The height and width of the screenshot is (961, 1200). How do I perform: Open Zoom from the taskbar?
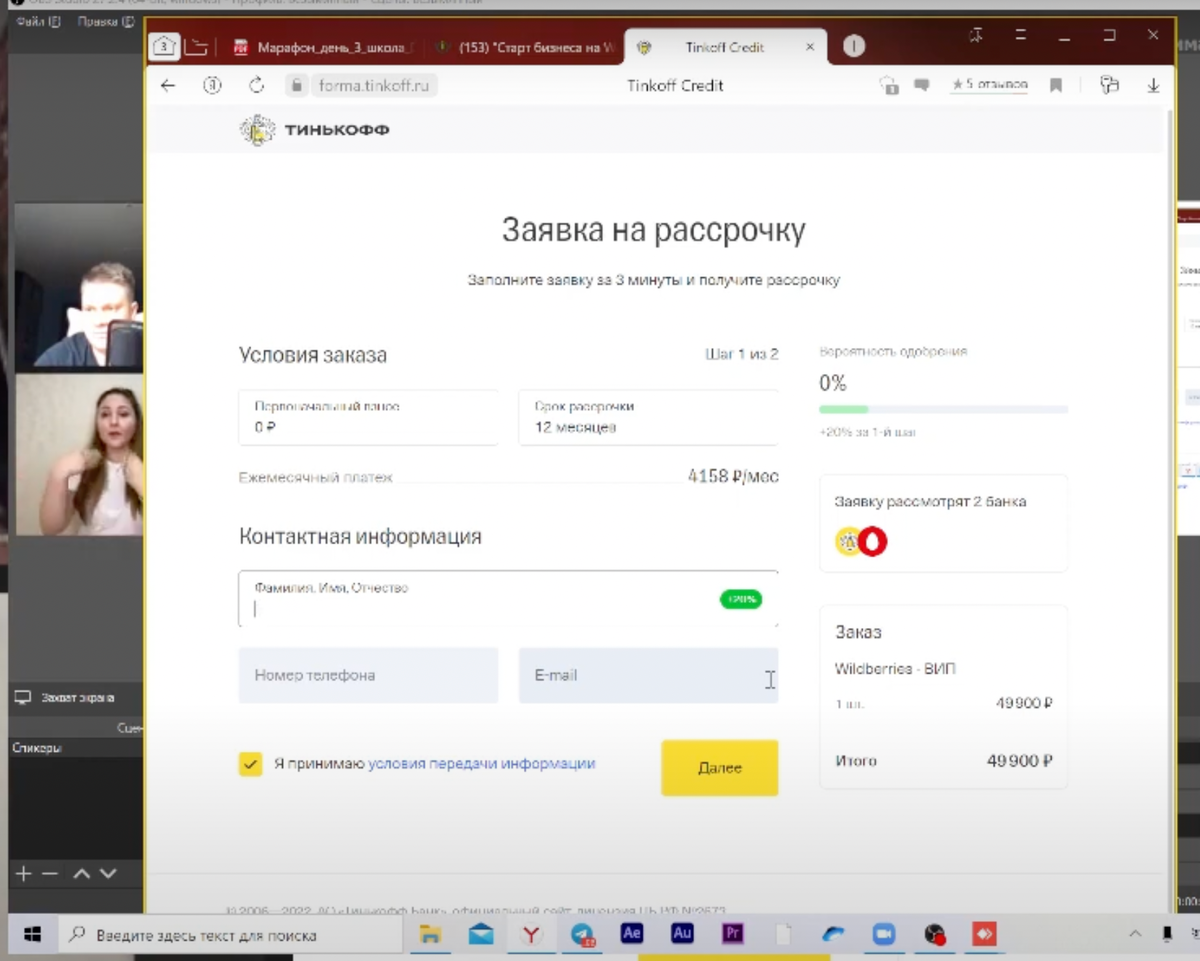[884, 935]
